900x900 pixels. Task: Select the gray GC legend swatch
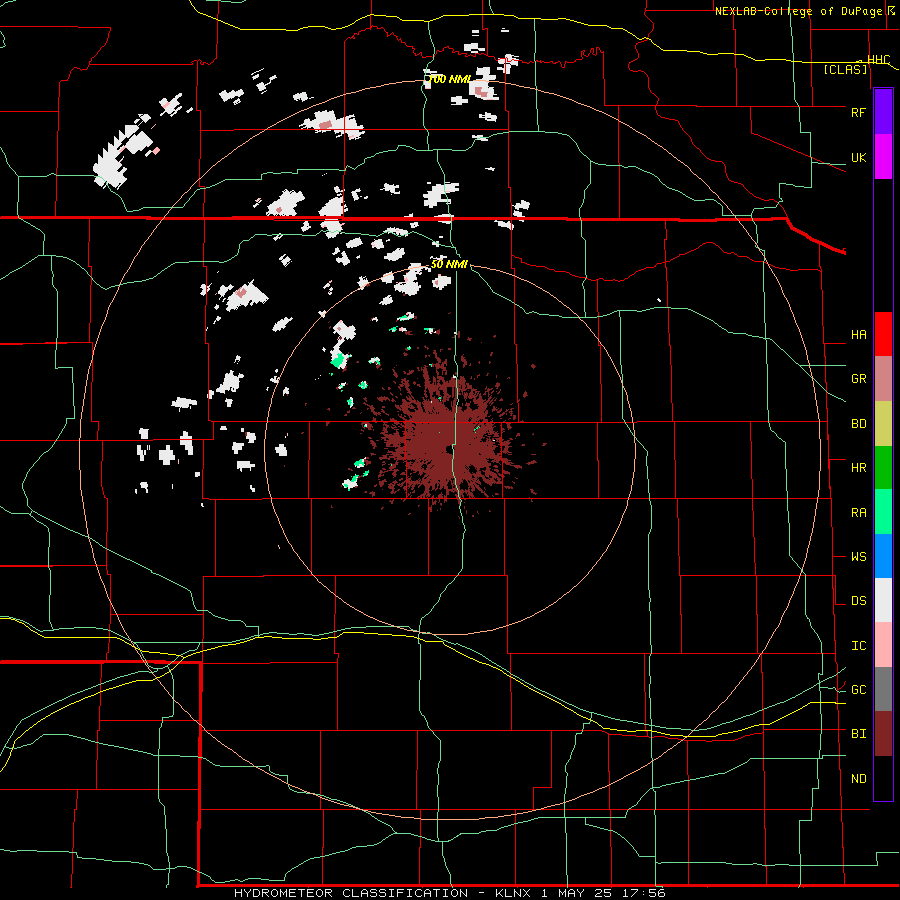pos(883,689)
